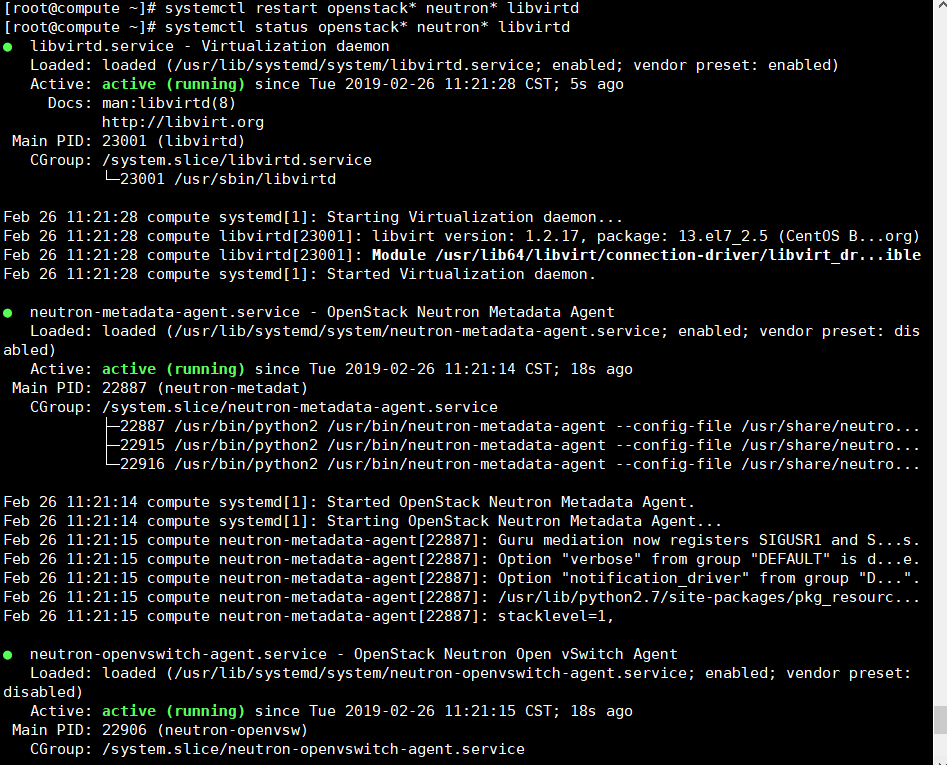Click the 'neutron-openvswitch-agent.service - OpenStack Neutron Open vSwitch Agent' heading

coord(353,655)
